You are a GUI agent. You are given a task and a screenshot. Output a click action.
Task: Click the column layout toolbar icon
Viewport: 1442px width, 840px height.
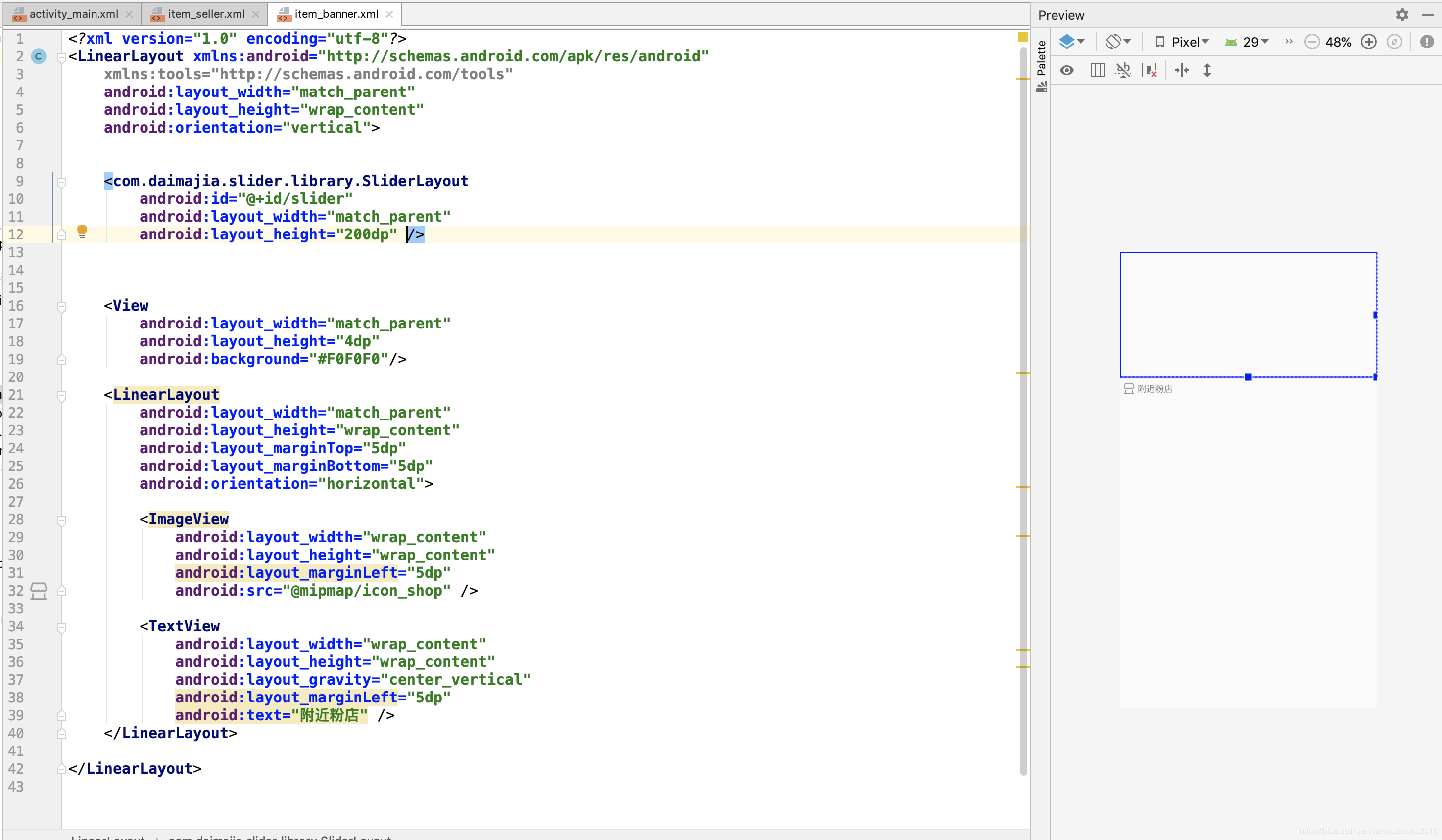click(1097, 70)
